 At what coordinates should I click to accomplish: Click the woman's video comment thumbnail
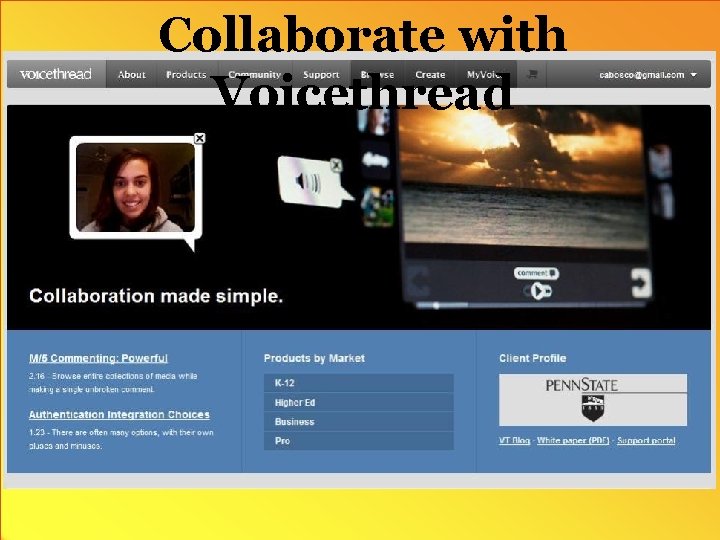tap(135, 187)
